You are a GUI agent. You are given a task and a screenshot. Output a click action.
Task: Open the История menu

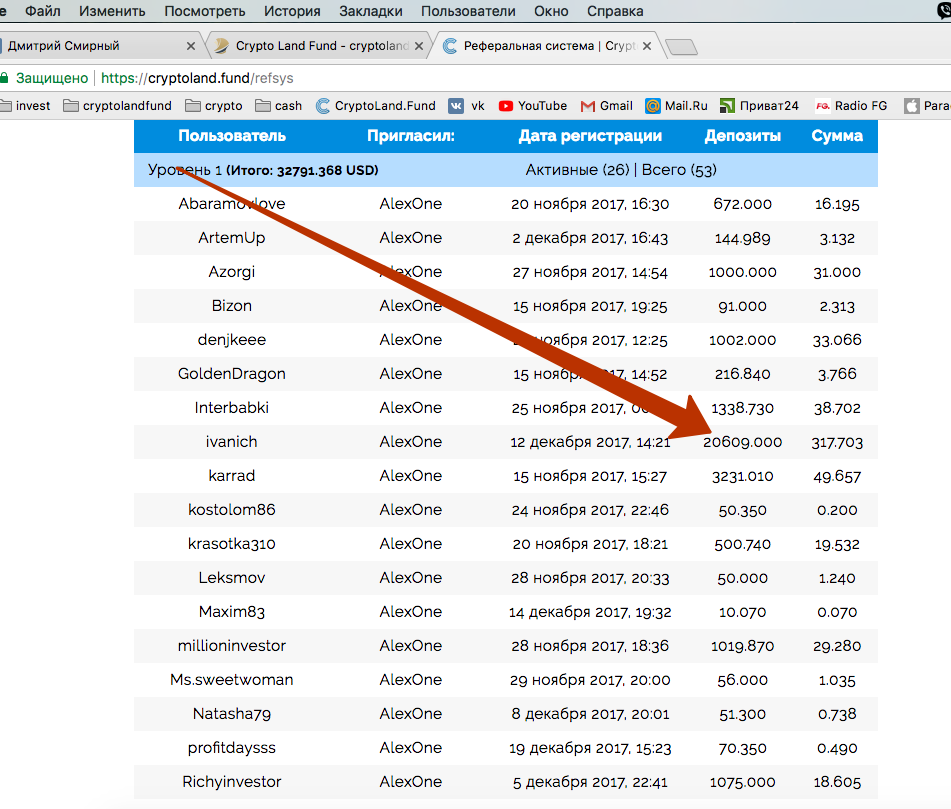coord(292,11)
